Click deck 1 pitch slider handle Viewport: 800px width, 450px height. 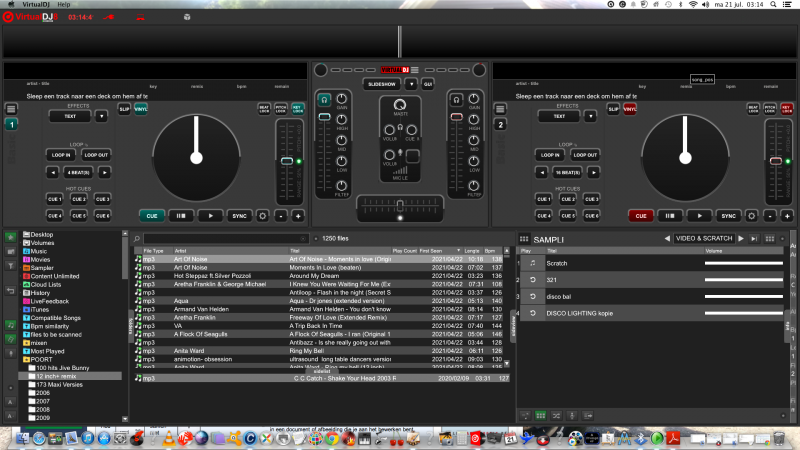[287, 161]
